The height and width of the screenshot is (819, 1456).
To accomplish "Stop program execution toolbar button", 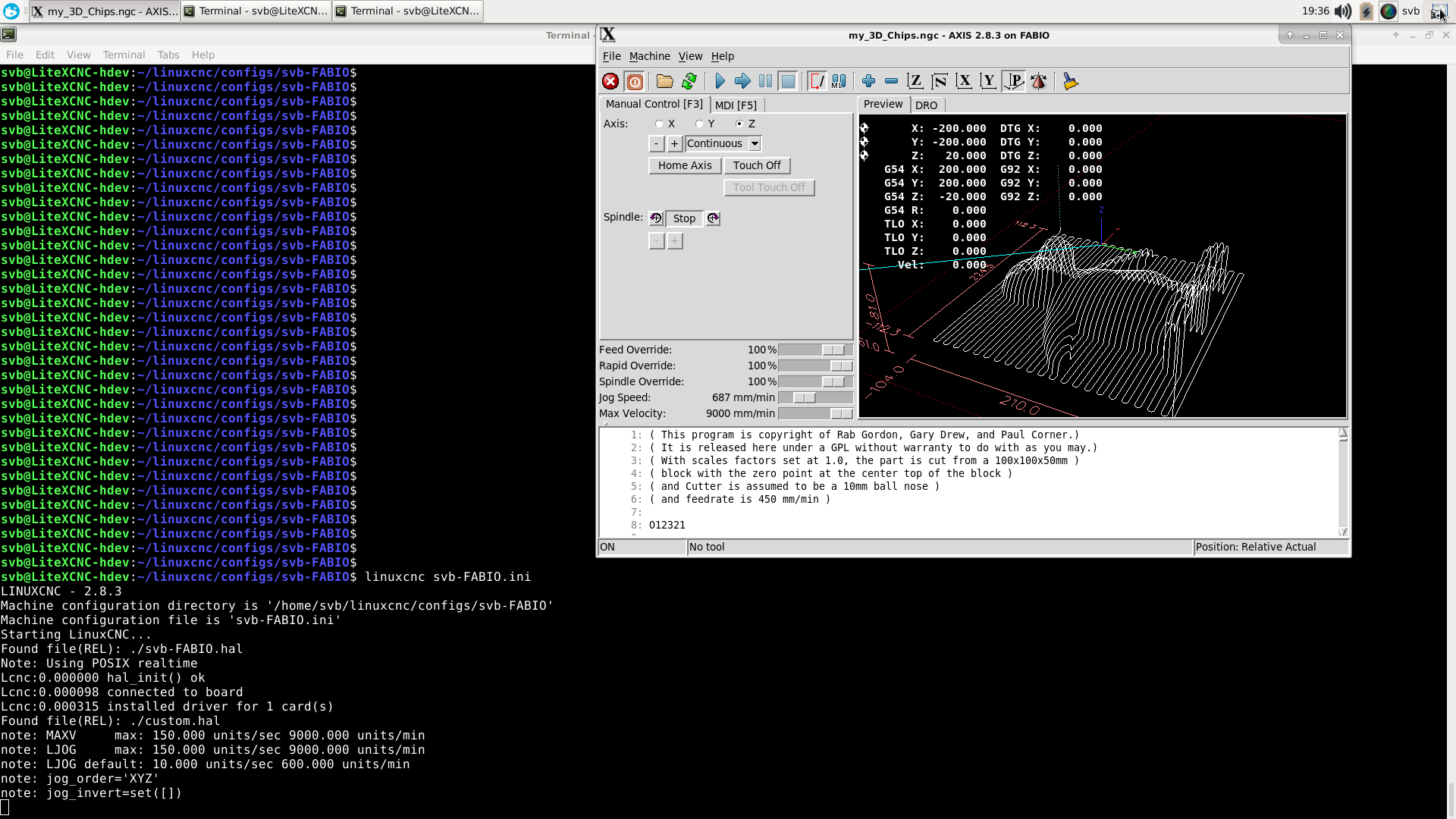I will [x=789, y=81].
